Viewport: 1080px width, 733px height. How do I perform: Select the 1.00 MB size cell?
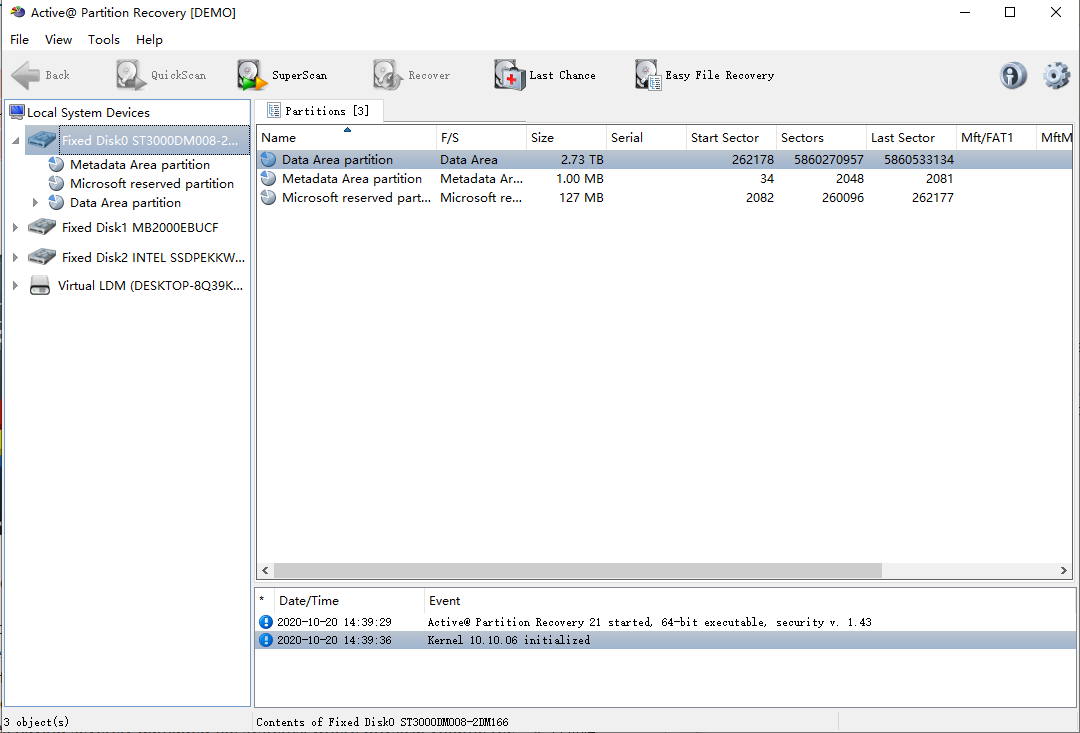click(580, 179)
